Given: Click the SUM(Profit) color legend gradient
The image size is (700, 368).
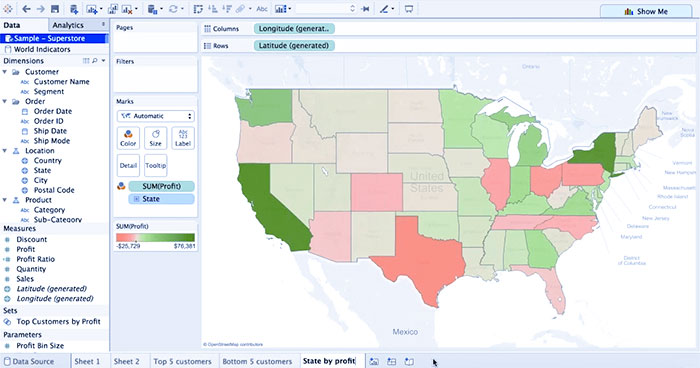Looking at the screenshot, I should tap(155, 238).
